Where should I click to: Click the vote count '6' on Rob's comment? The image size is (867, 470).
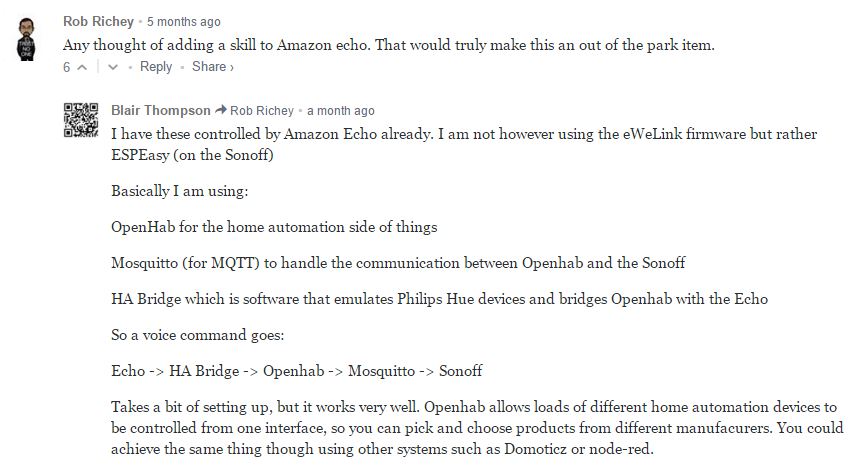tap(67, 67)
